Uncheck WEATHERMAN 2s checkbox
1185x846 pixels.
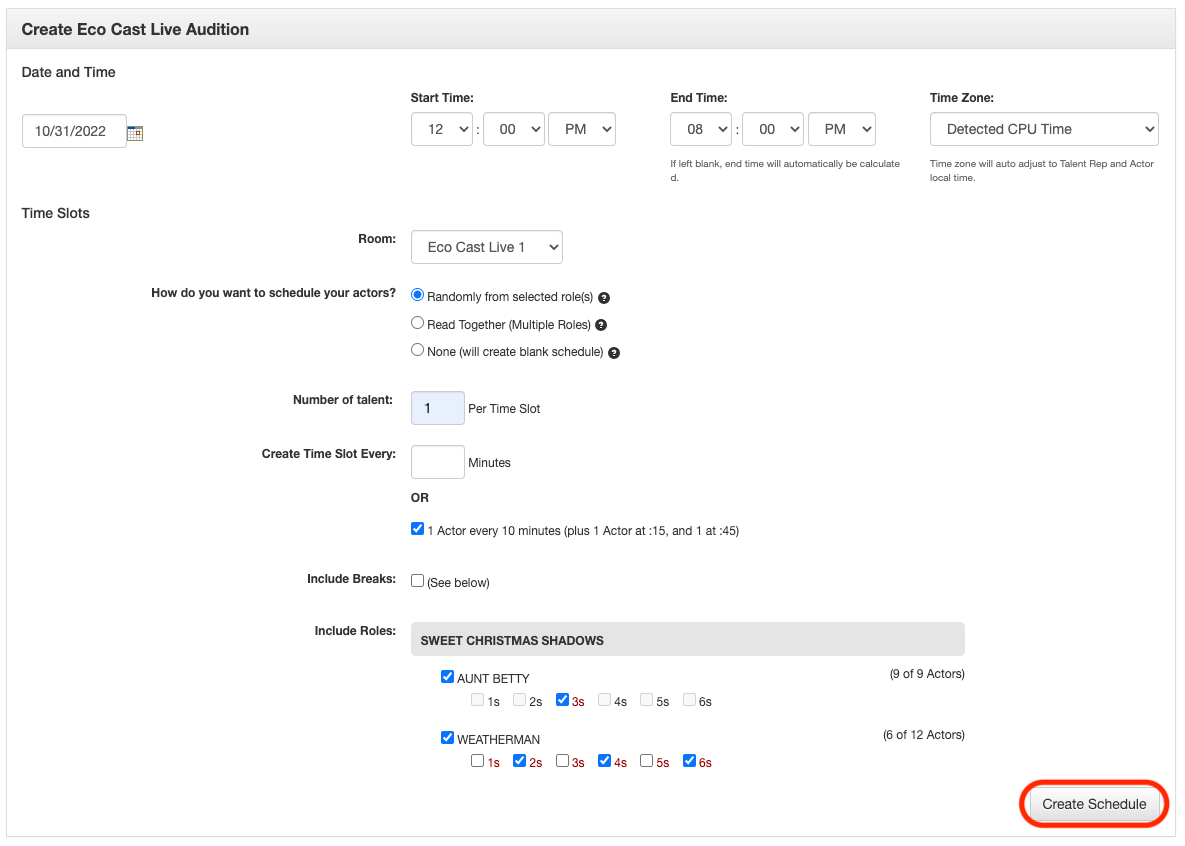[519, 761]
